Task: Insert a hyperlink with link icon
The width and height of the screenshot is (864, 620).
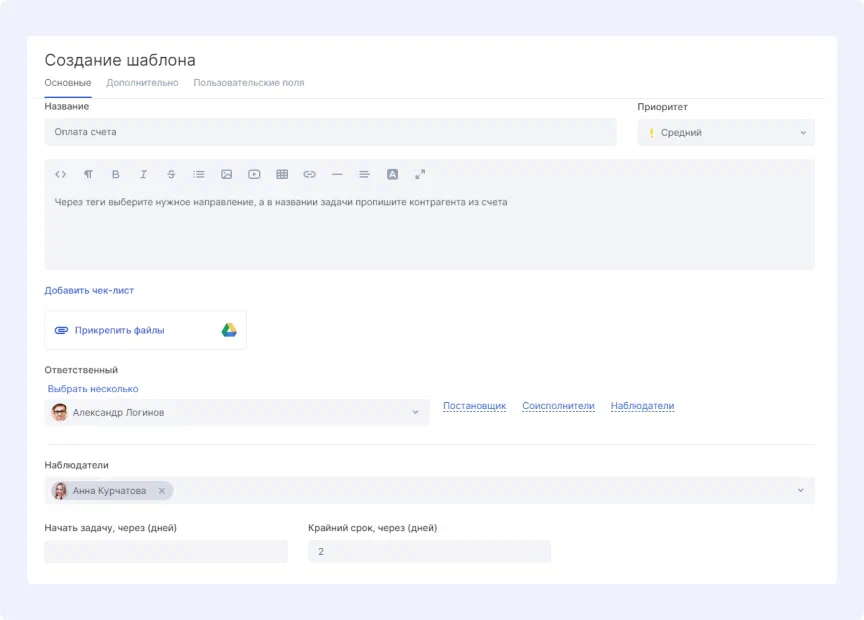Action: [310, 174]
